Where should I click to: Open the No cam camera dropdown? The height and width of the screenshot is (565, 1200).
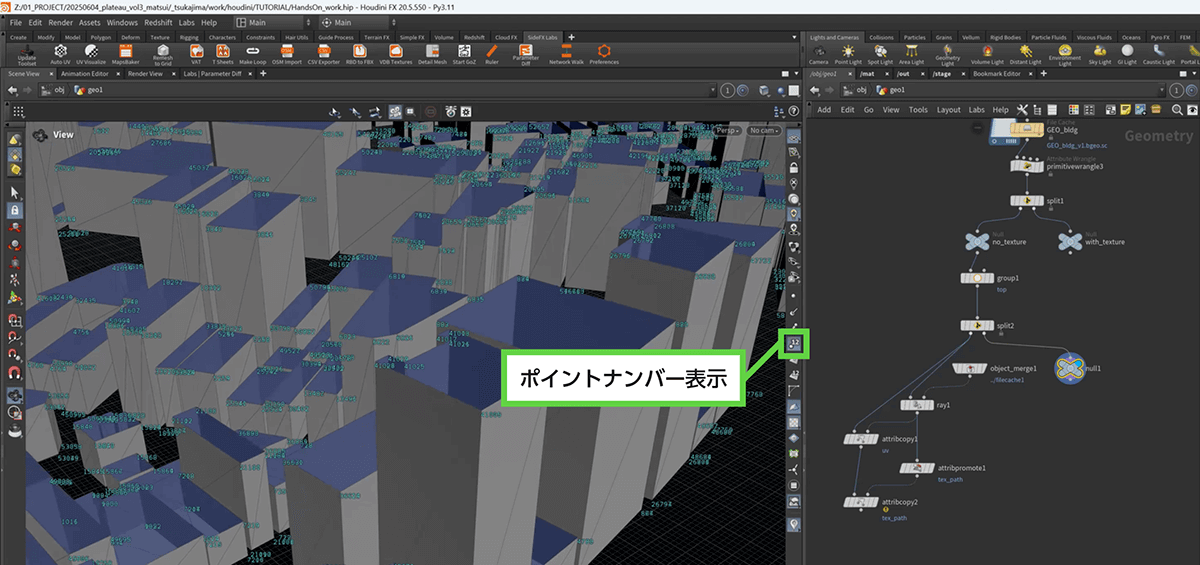tap(764, 131)
